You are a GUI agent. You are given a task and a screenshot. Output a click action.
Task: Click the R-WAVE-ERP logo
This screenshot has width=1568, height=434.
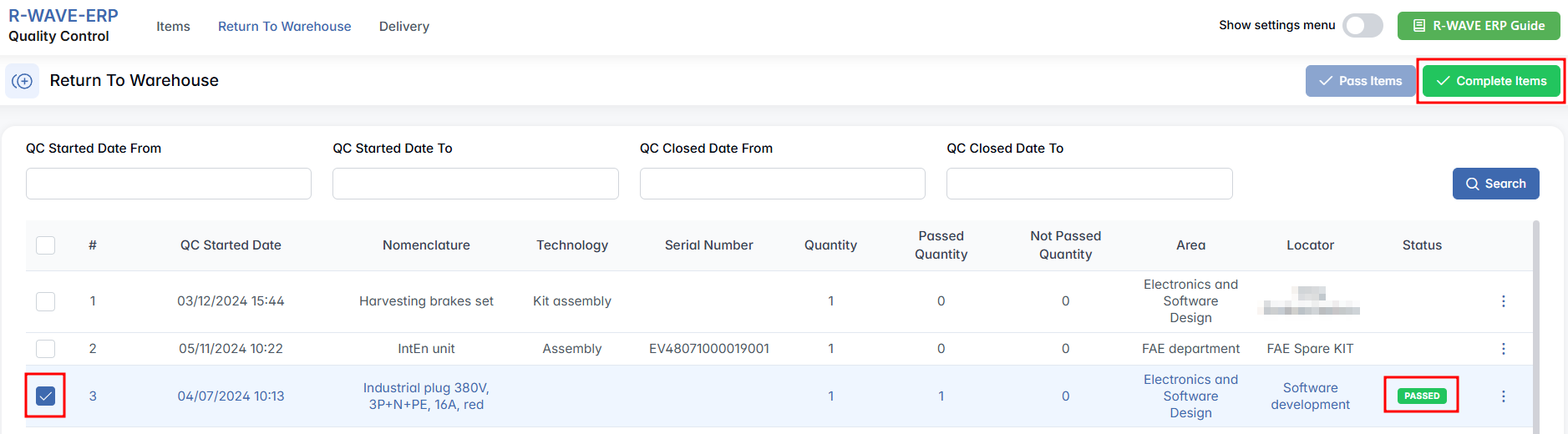pos(63,16)
